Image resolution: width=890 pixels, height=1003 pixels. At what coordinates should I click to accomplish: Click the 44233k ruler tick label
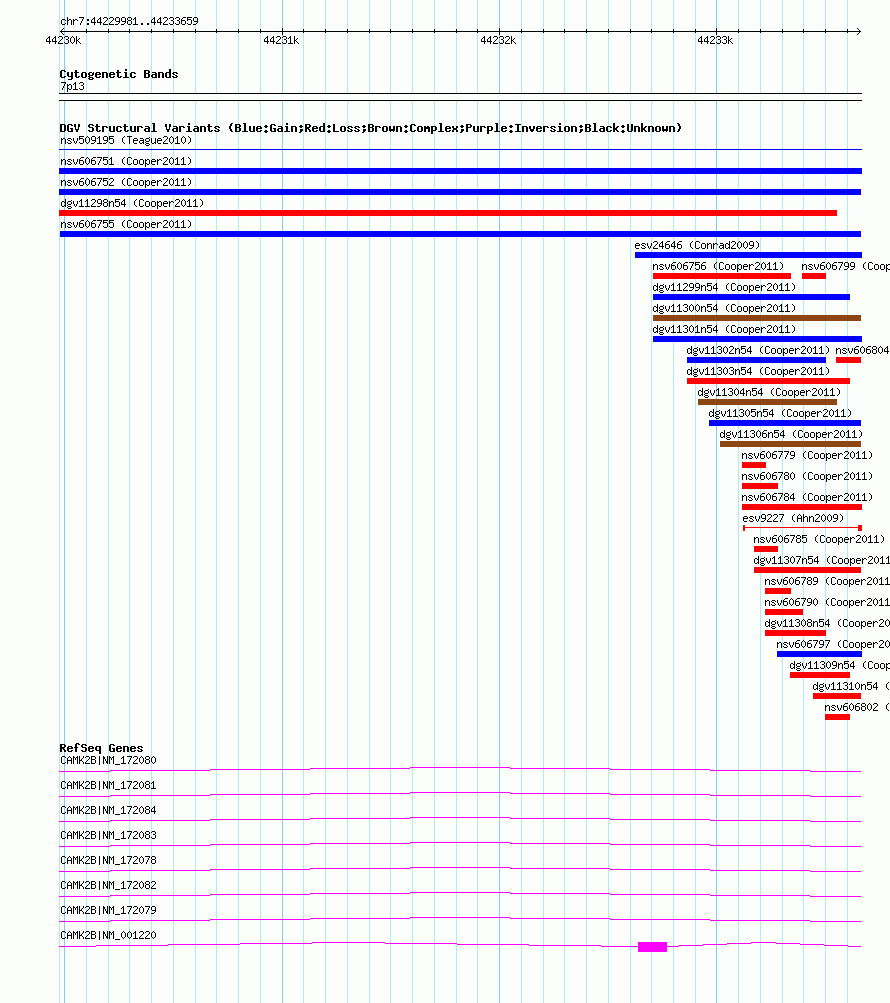coord(715,40)
